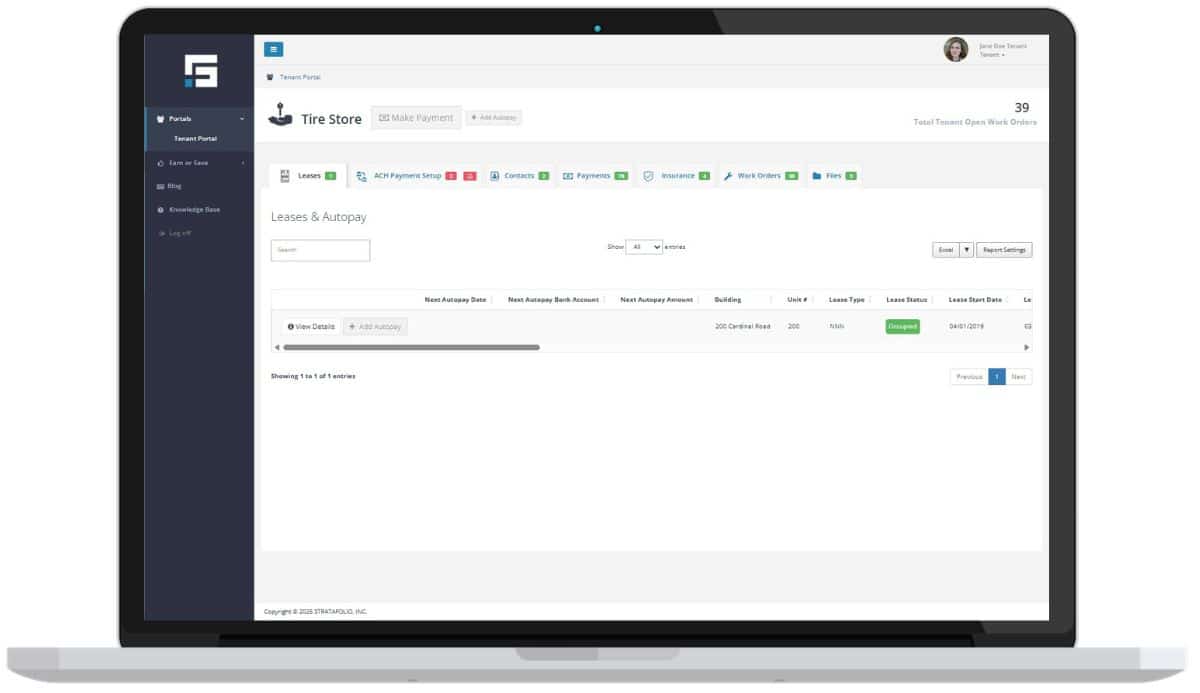
Task: Click Add Autopay in the lease row
Action: (x=375, y=327)
